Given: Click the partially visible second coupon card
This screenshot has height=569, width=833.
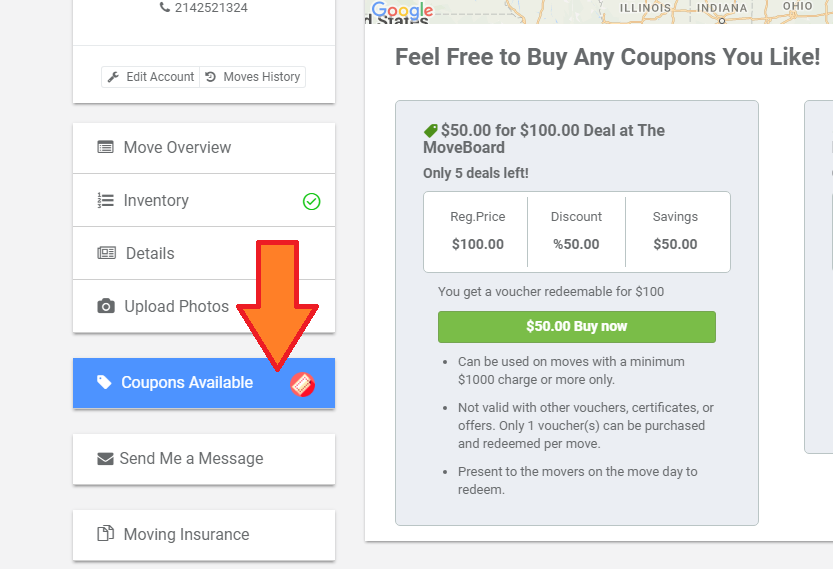Looking at the screenshot, I should pyautogui.click(x=819, y=277).
